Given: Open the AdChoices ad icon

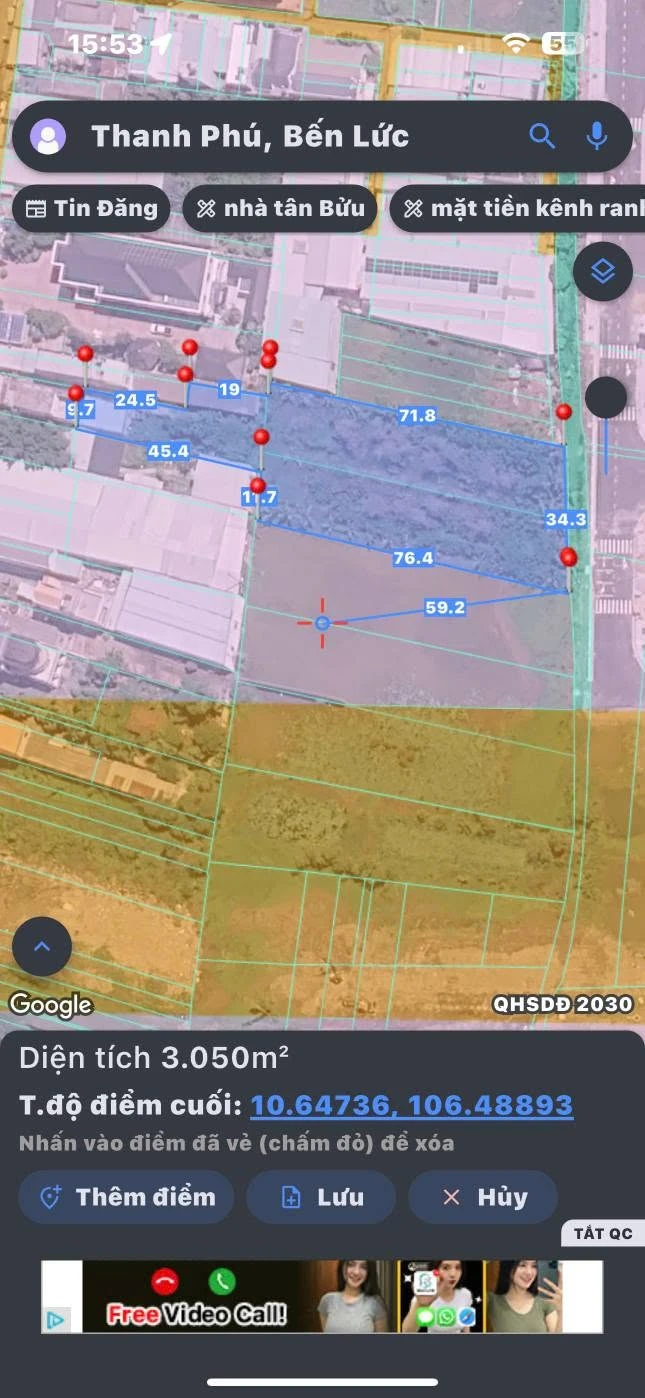Looking at the screenshot, I should (56, 1320).
